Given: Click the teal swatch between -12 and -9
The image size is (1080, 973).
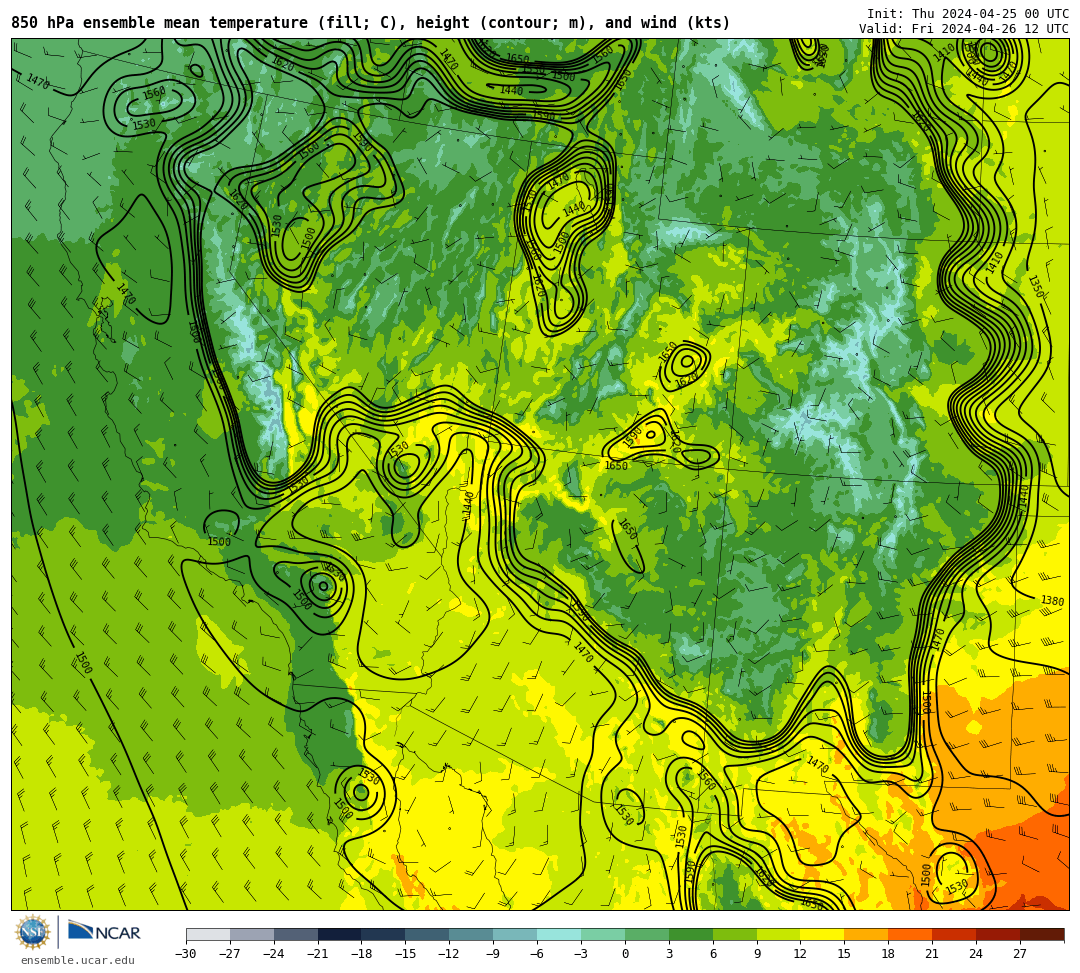Looking at the screenshot, I should click(472, 934).
